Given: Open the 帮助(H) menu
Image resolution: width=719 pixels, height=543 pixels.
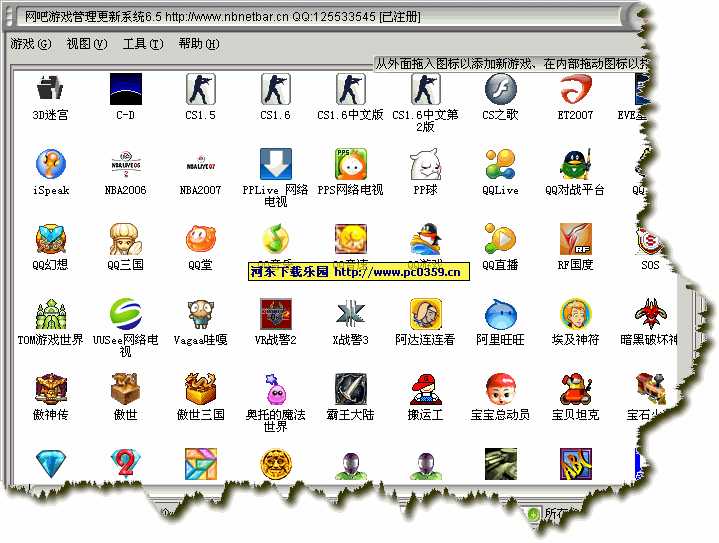Looking at the screenshot, I should [199, 44].
